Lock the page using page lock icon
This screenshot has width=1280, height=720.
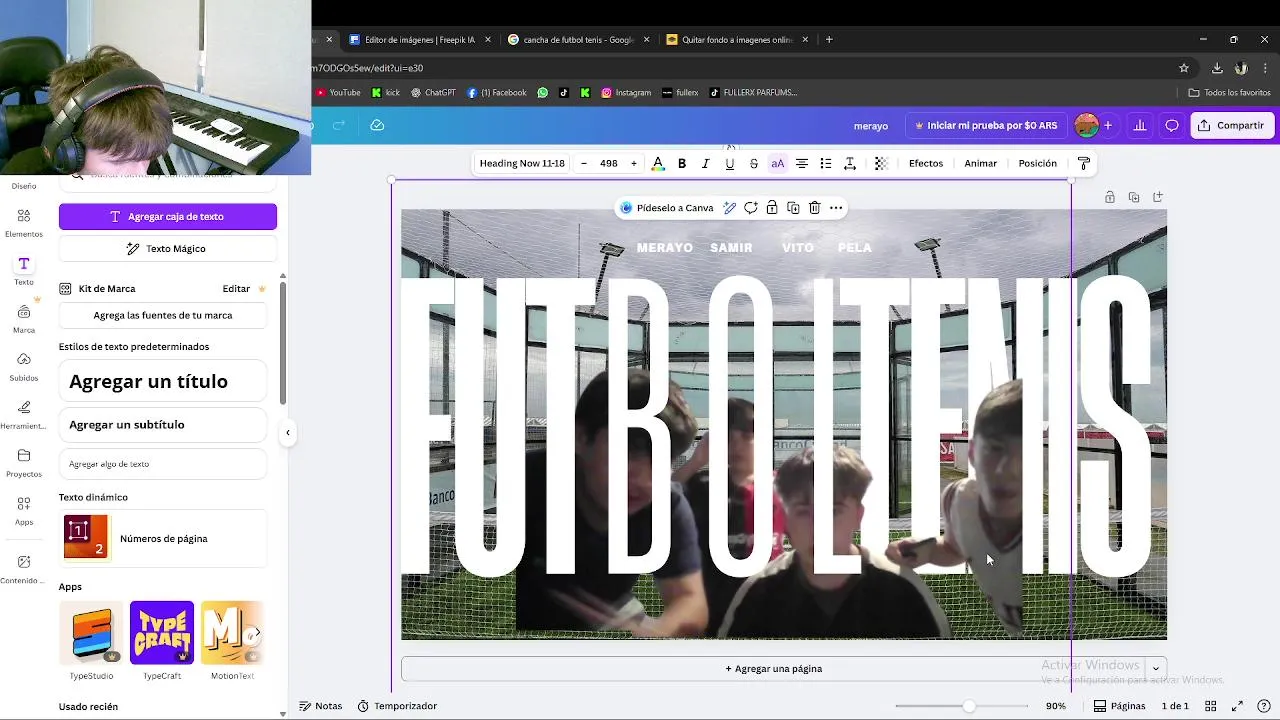[x=1110, y=197]
